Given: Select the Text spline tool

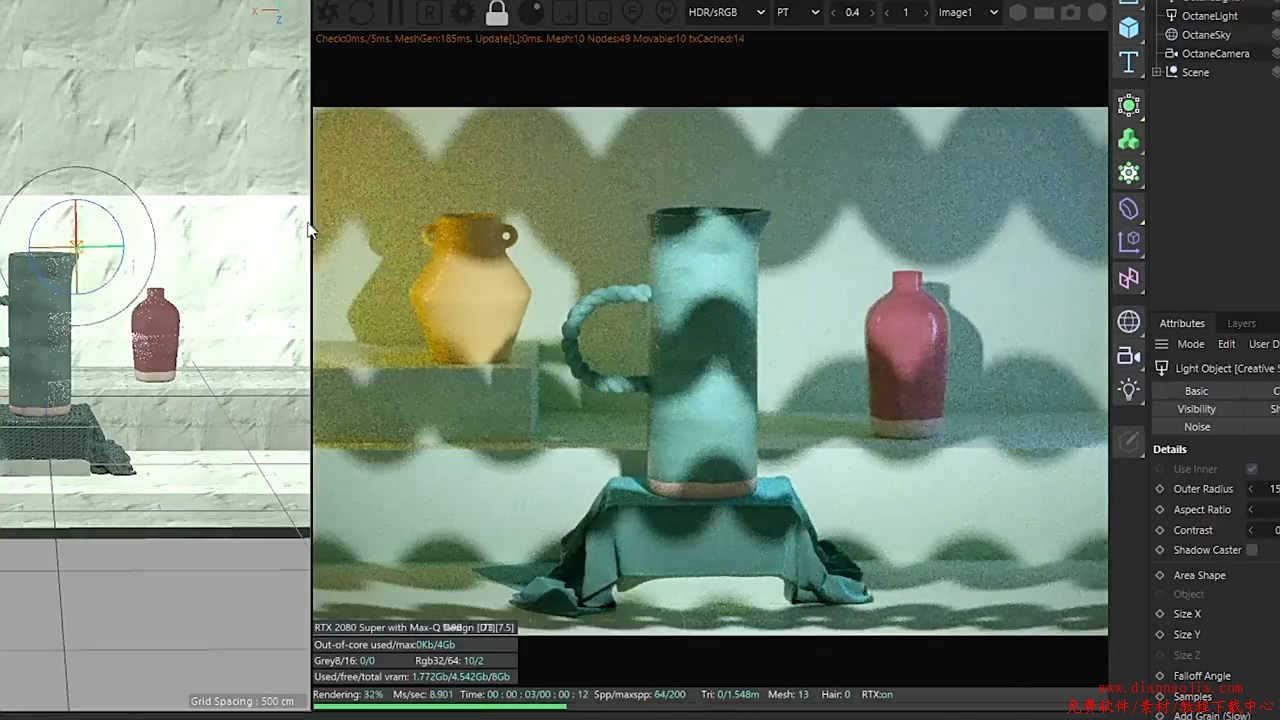Looking at the screenshot, I should 1129,63.
